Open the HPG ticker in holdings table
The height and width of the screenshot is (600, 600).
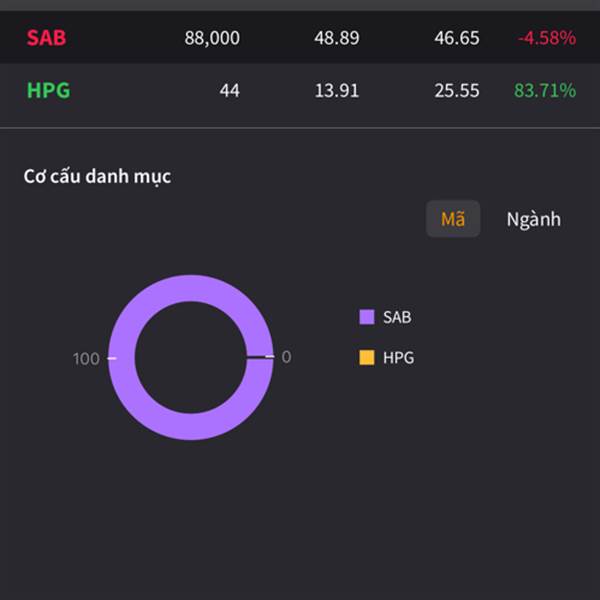[48, 90]
